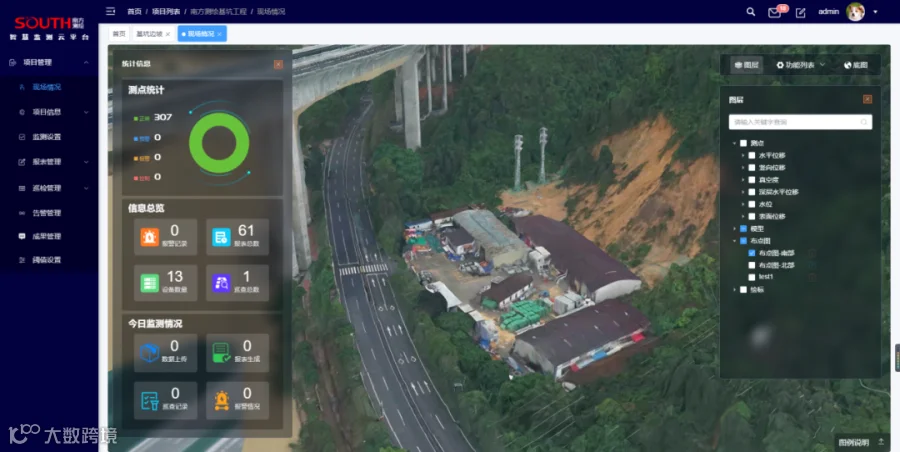This screenshot has height=452, width=900.
Task: Click the blue legend entry in 测点统计
Action: pyautogui.click(x=147, y=138)
